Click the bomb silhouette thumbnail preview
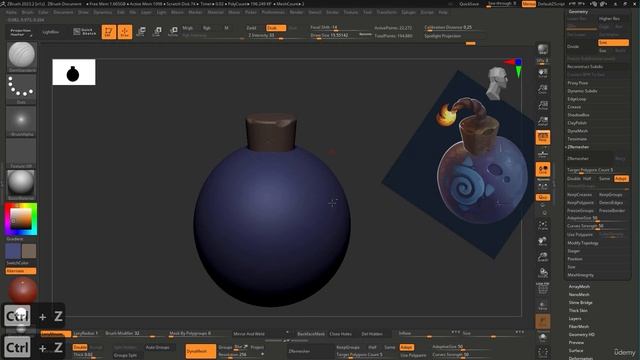Screen dimensions: 640x360 (x=74, y=72)
